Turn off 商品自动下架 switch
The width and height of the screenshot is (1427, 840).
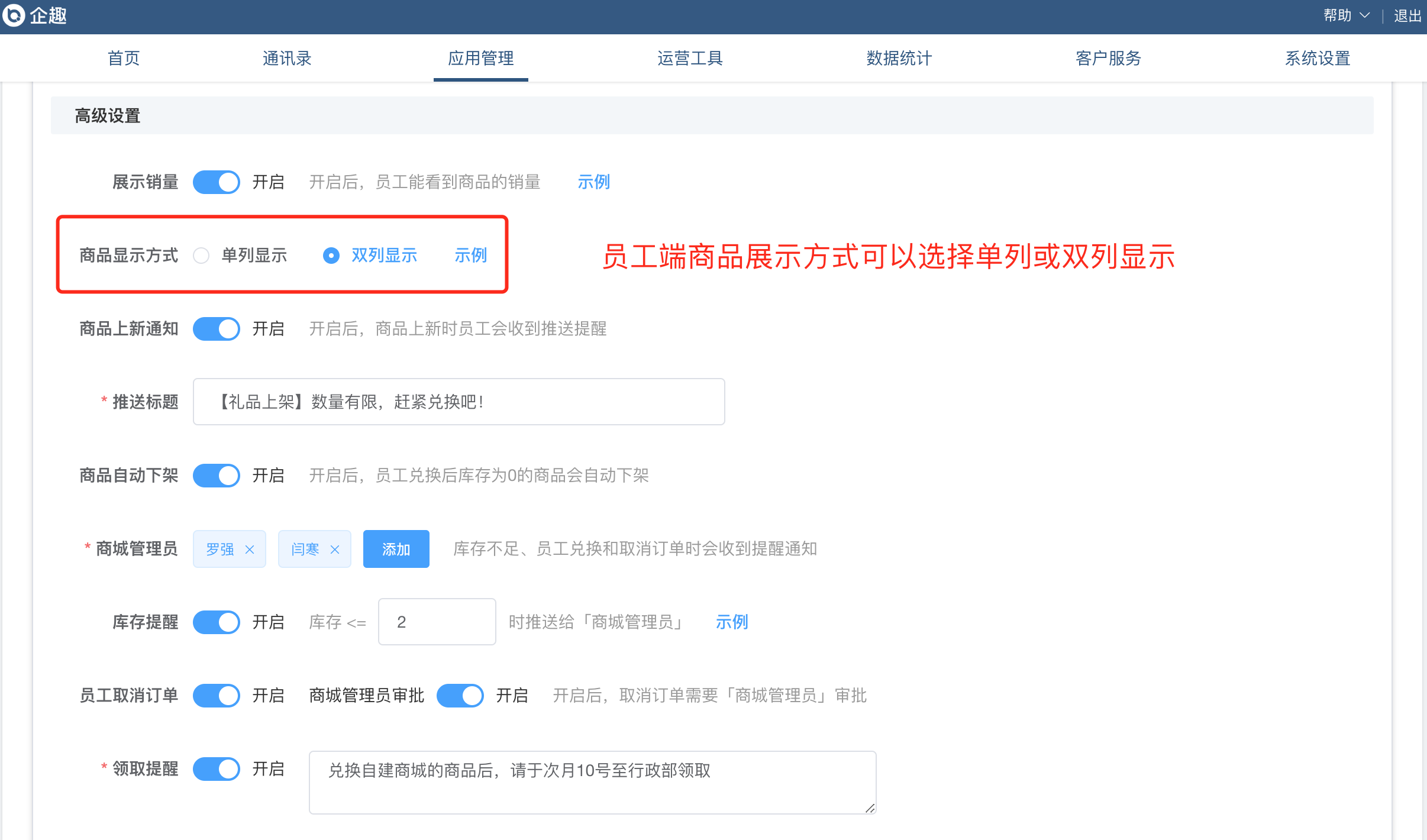pyautogui.click(x=217, y=476)
